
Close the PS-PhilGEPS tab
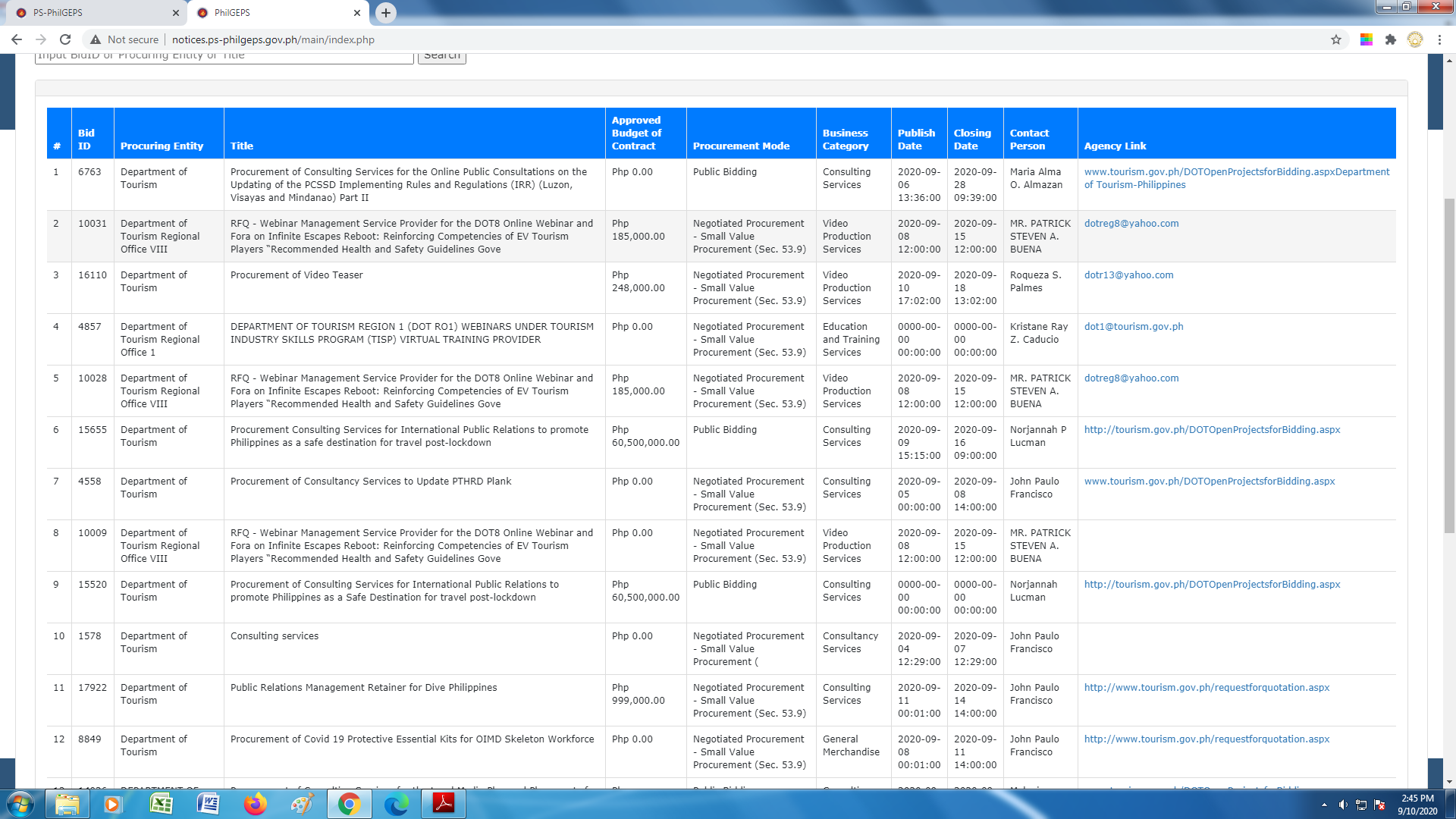coord(176,13)
